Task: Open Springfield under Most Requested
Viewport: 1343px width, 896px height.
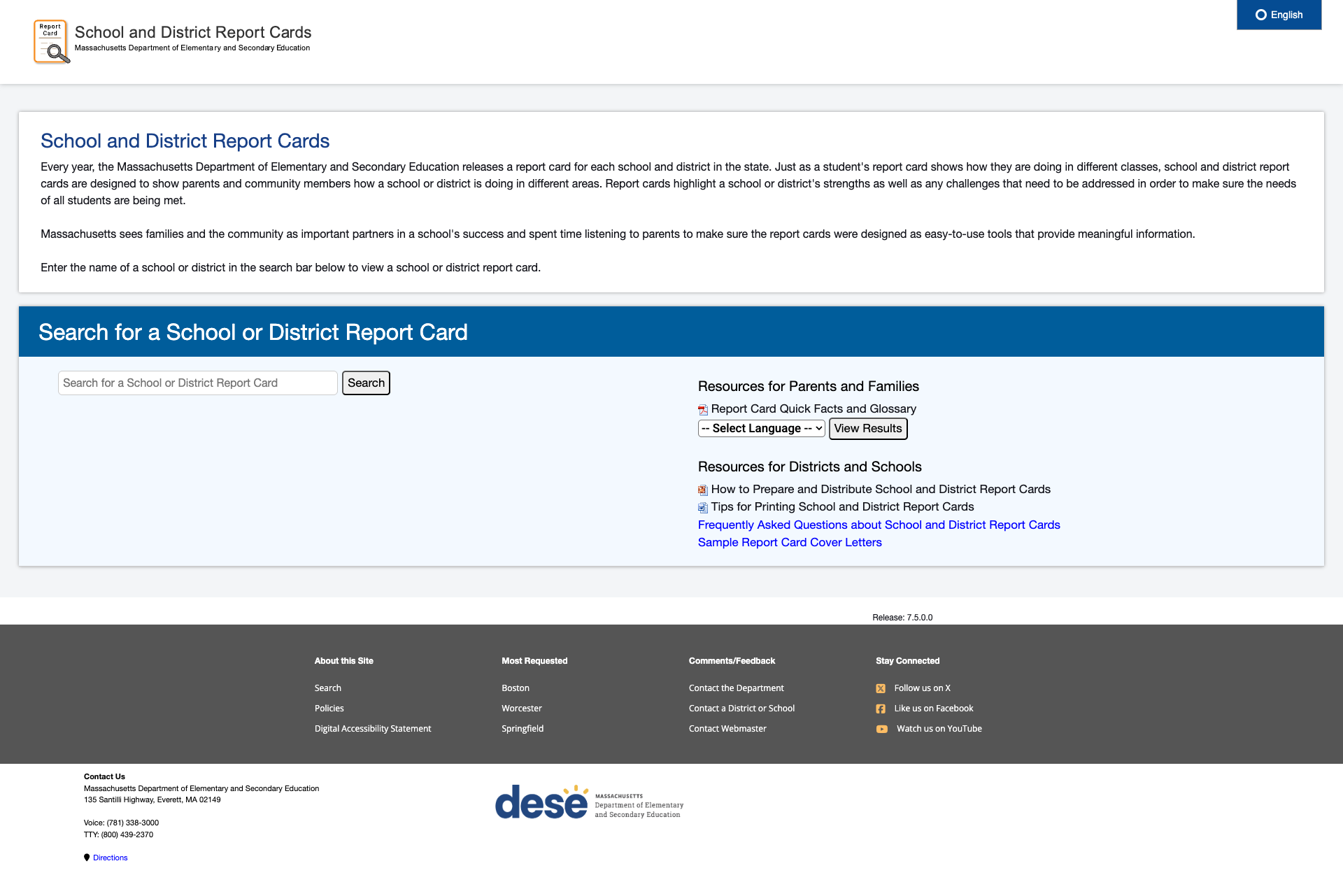Action: (523, 729)
